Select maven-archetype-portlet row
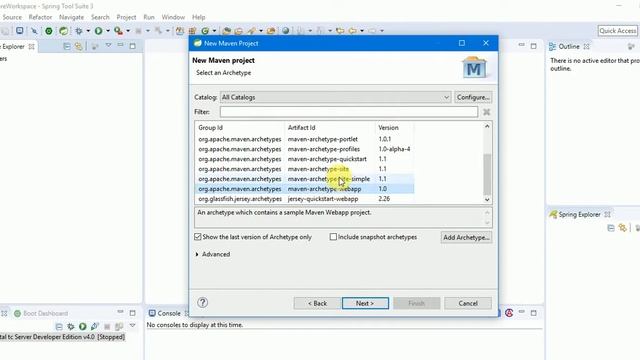 (x=304, y=139)
